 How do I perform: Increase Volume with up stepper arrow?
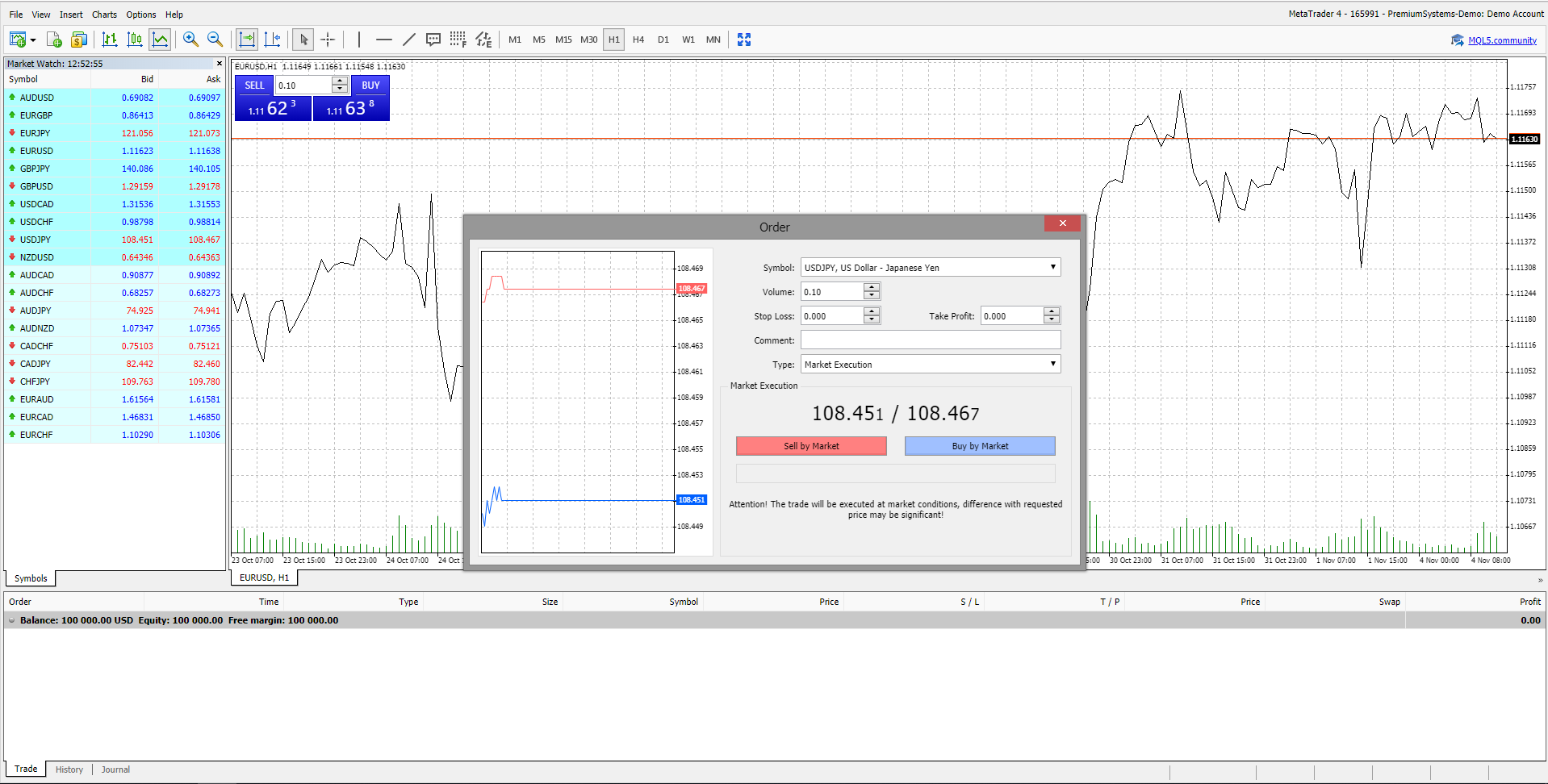[872, 288]
